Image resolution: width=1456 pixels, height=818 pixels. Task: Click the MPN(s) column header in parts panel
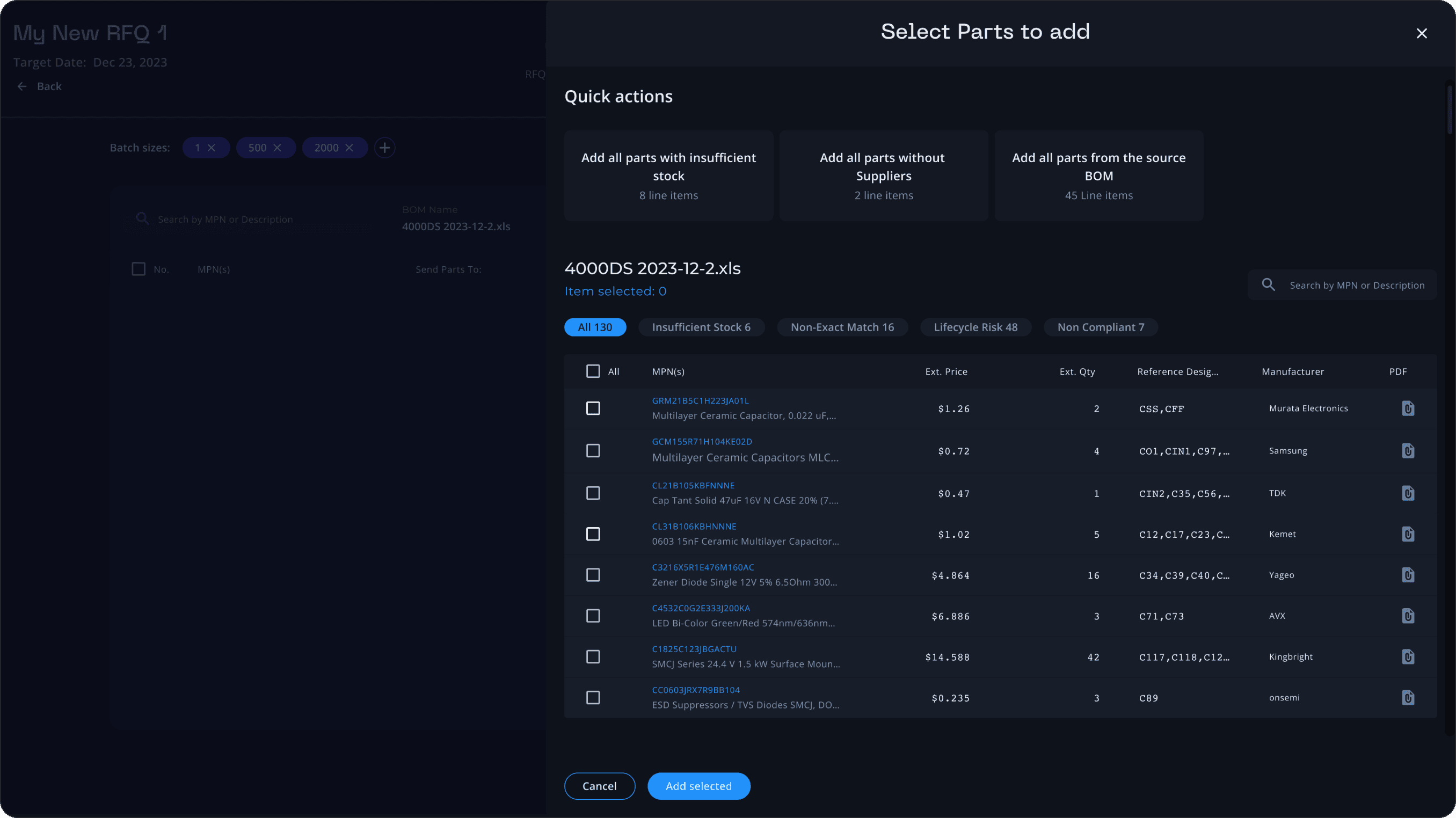coord(668,372)
